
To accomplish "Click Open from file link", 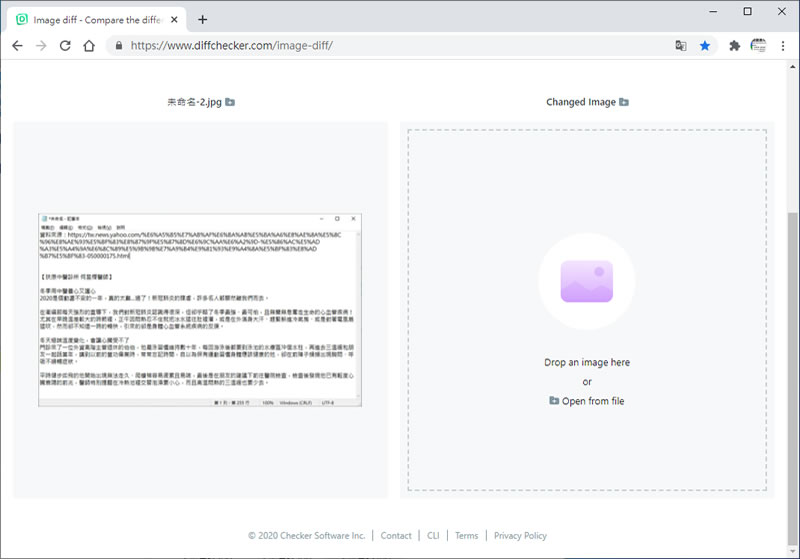I will click(x=587, y=401).
